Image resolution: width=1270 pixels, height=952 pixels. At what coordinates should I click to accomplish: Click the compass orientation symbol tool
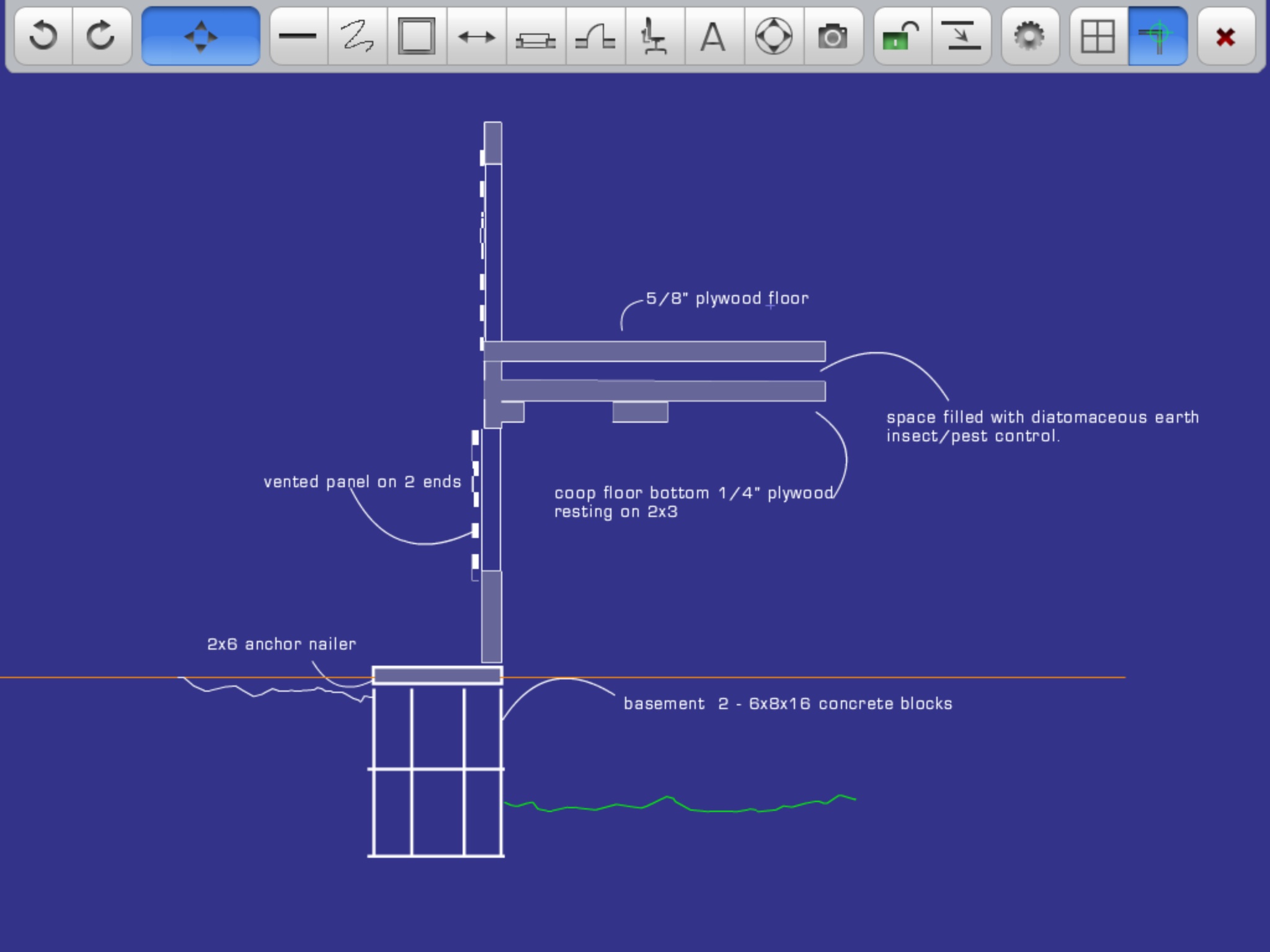[773, 37]
